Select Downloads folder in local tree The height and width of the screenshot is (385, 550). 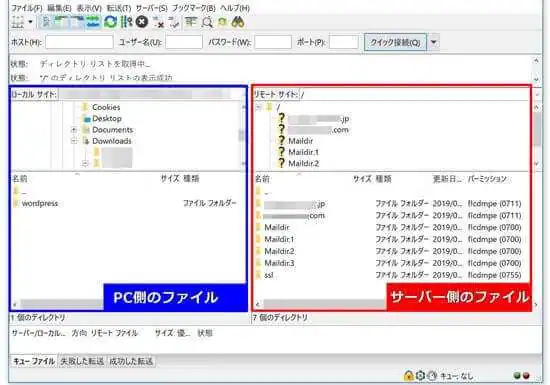click(112, 141)
